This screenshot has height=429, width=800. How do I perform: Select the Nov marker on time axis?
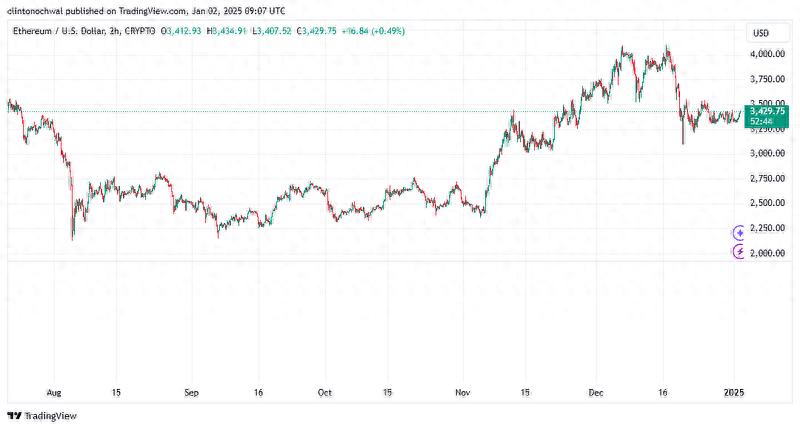pyautogui.click(x=461, y=393)
